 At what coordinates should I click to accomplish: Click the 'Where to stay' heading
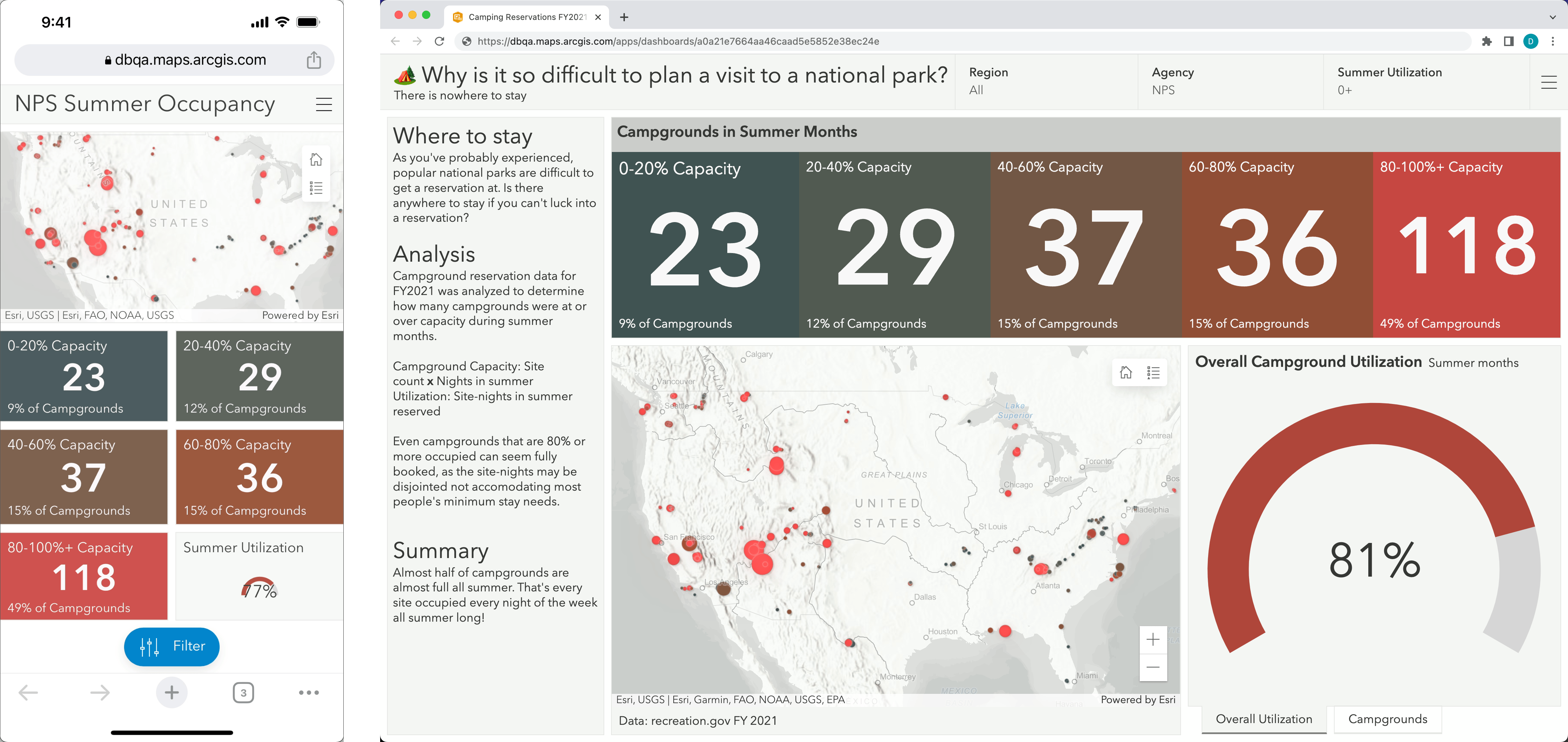(x=463, y=136)
